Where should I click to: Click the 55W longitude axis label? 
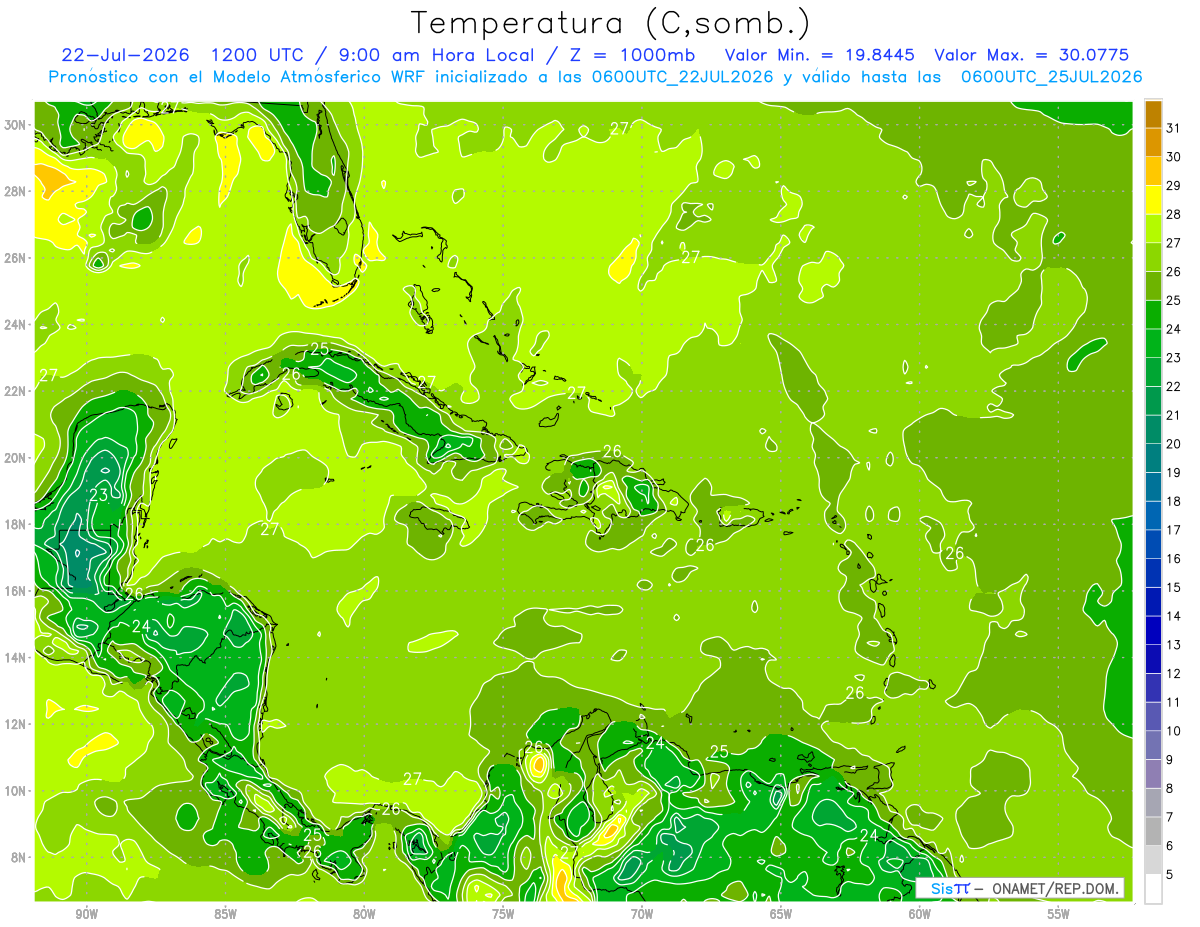(x=1059, y=914)
